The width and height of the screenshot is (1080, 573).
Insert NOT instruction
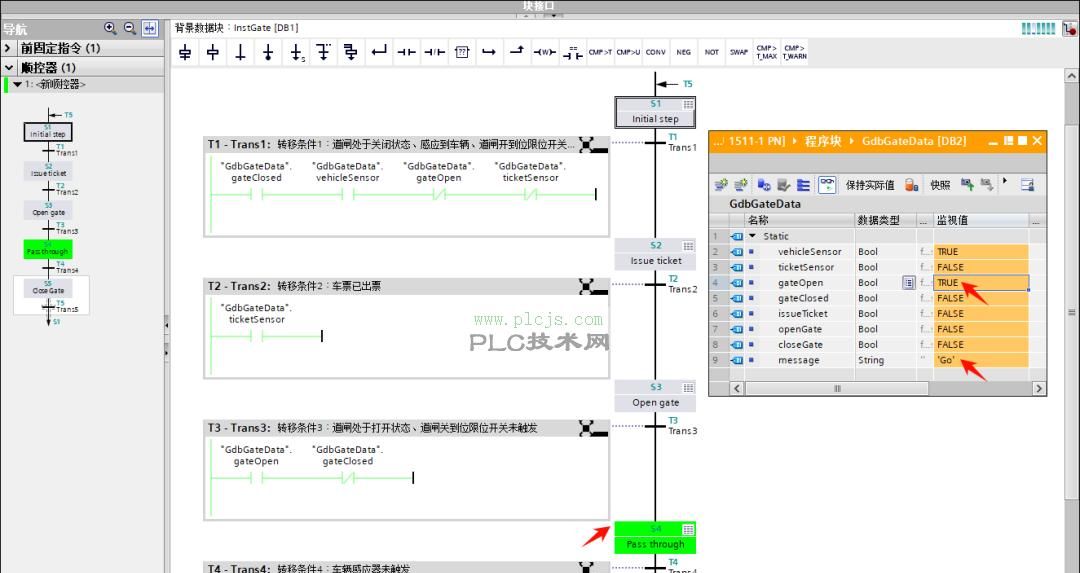coord(712,52)
